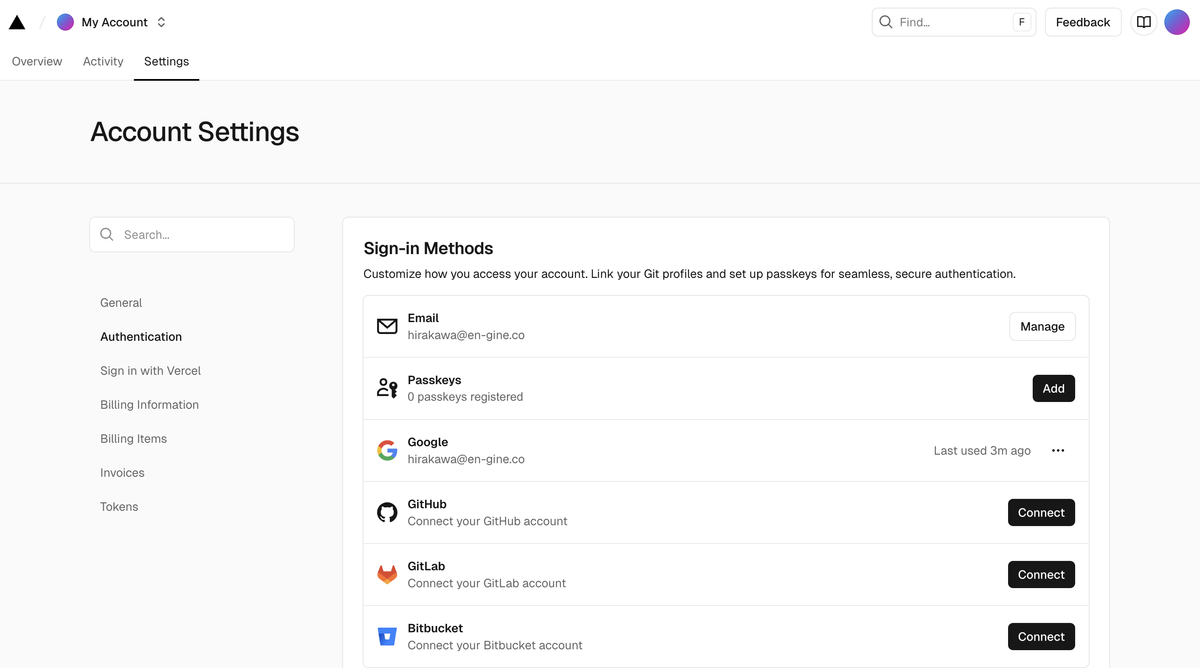Connect your GitHub account
This screenshot has width=1200, height=668.
coord(1041,513)
